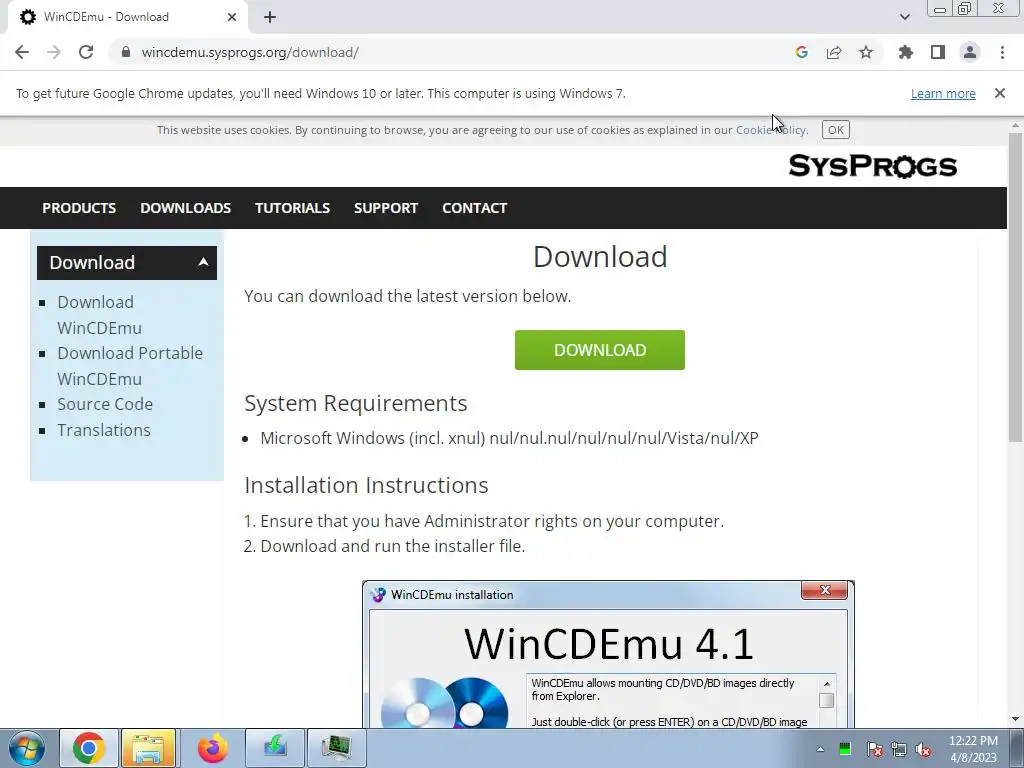Close the WinCDEmu - Download tab
The height and width of the screenshot is (768, 1024).
[232, 17]
